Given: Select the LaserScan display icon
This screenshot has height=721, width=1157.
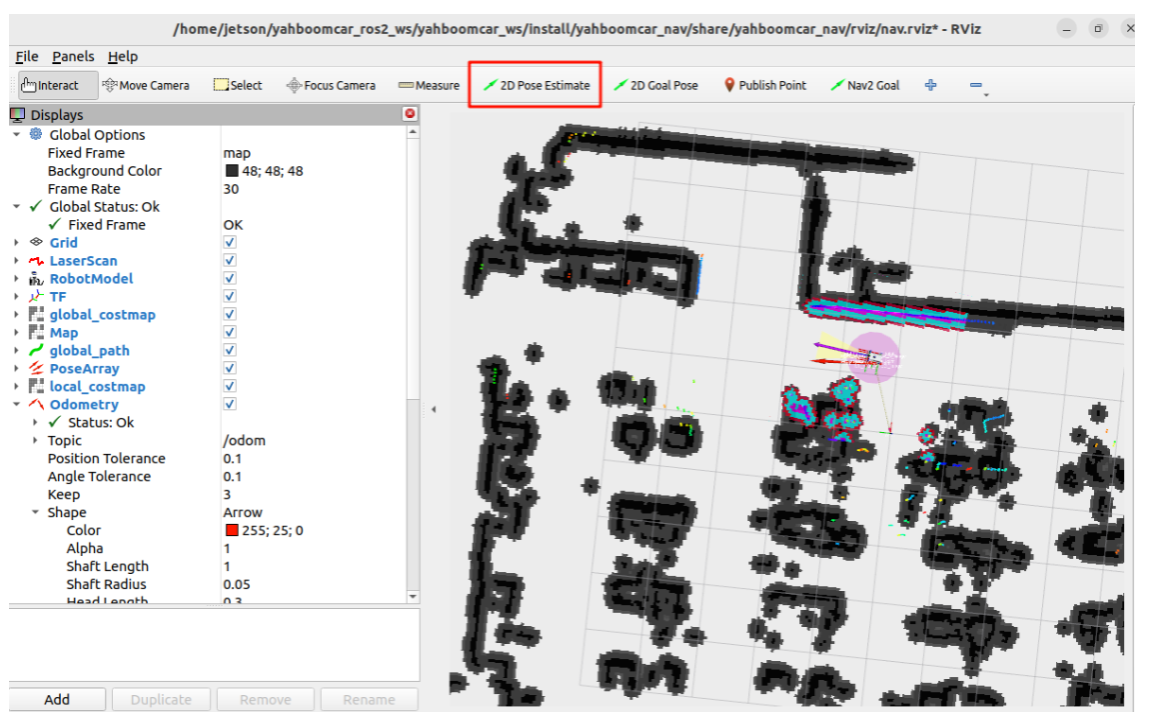Looking at the screenshot, I should click(36, 261).
